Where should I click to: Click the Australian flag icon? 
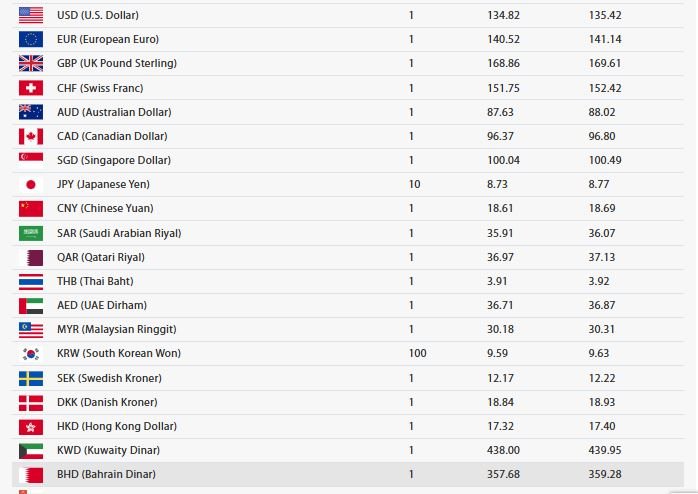[31, 112]
